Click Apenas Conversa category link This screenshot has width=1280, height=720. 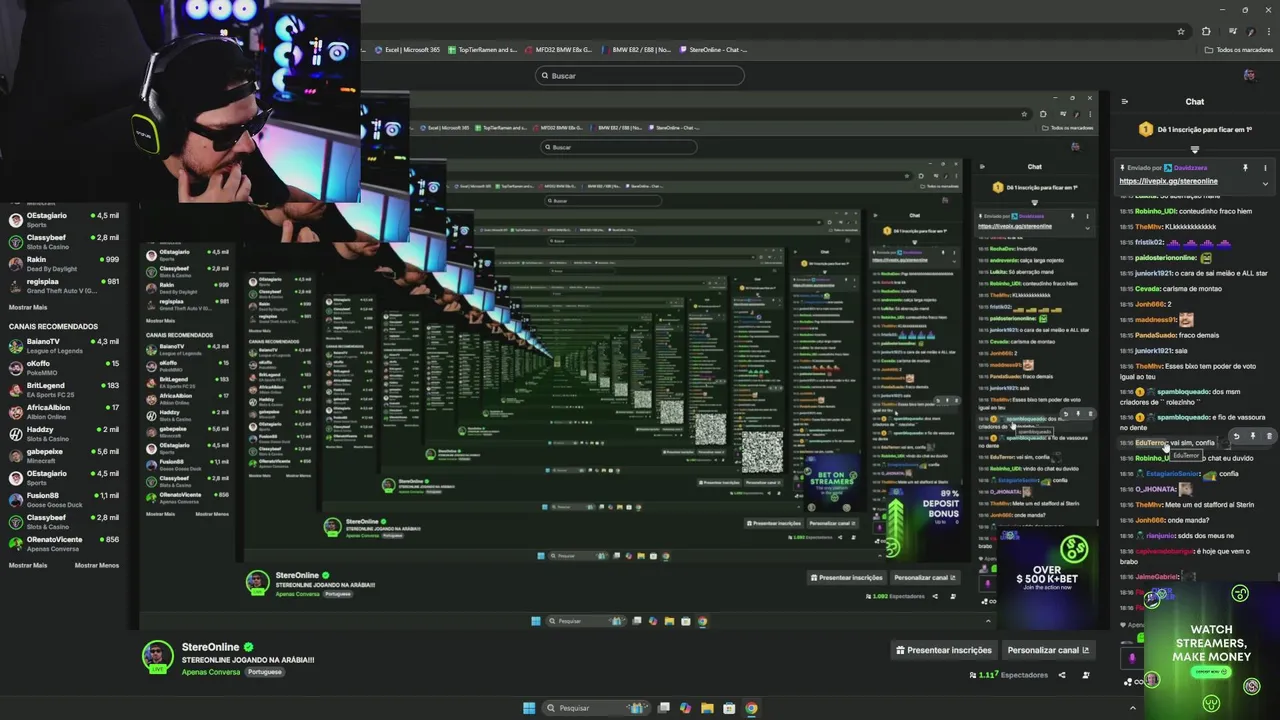(x=211, y=672)
